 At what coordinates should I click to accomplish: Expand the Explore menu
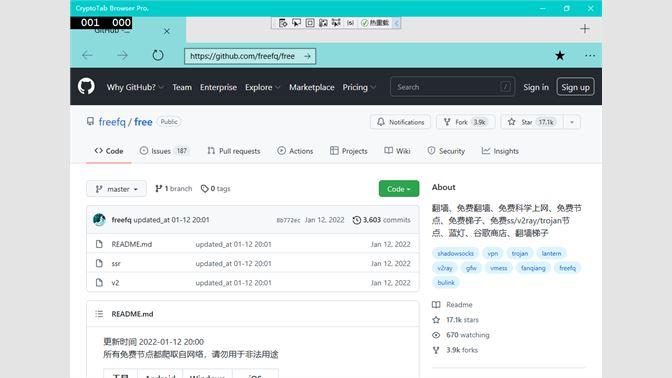(262, 87)
